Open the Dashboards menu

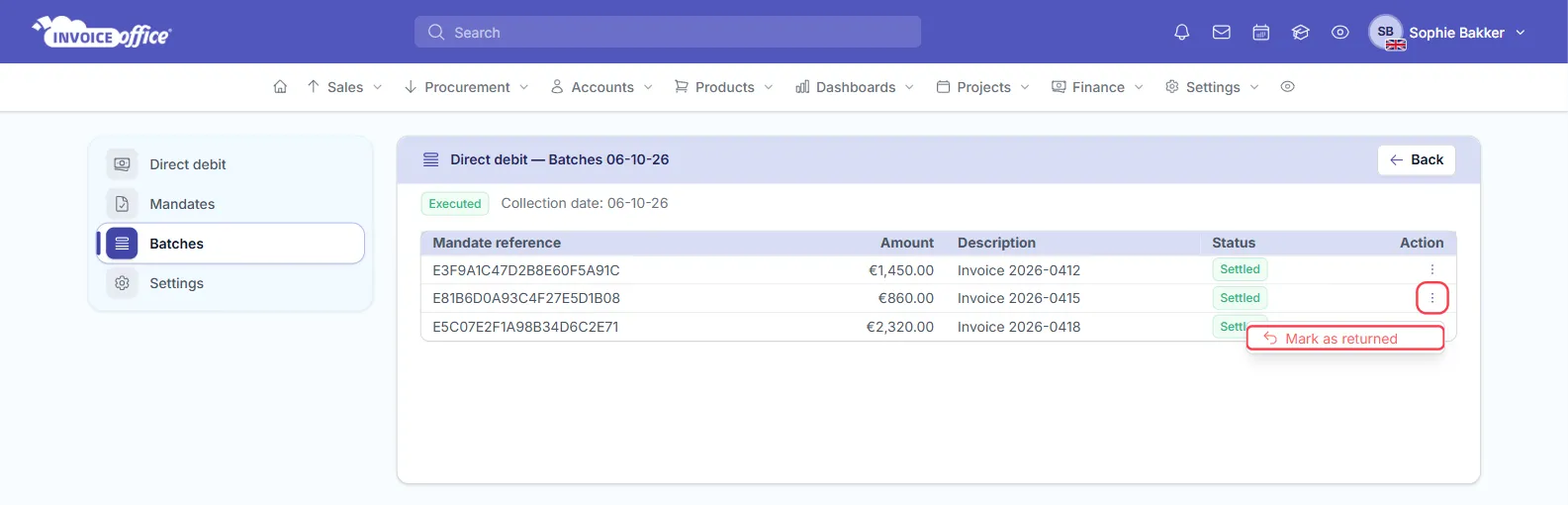pyautogui.click(x=855, y=87)
